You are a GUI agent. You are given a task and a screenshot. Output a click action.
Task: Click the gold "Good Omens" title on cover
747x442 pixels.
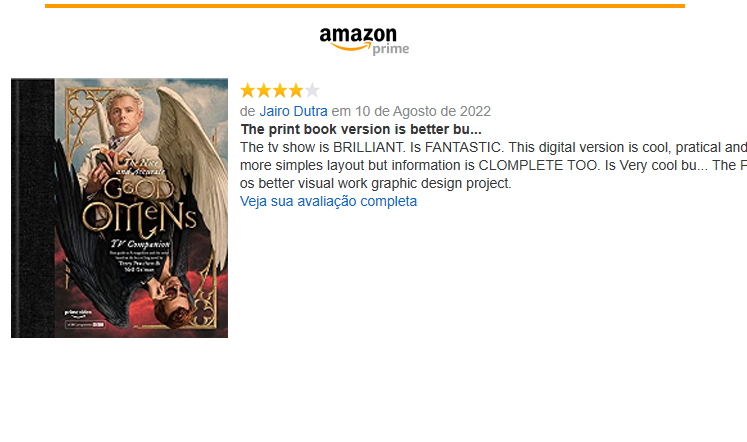point(139,206)
